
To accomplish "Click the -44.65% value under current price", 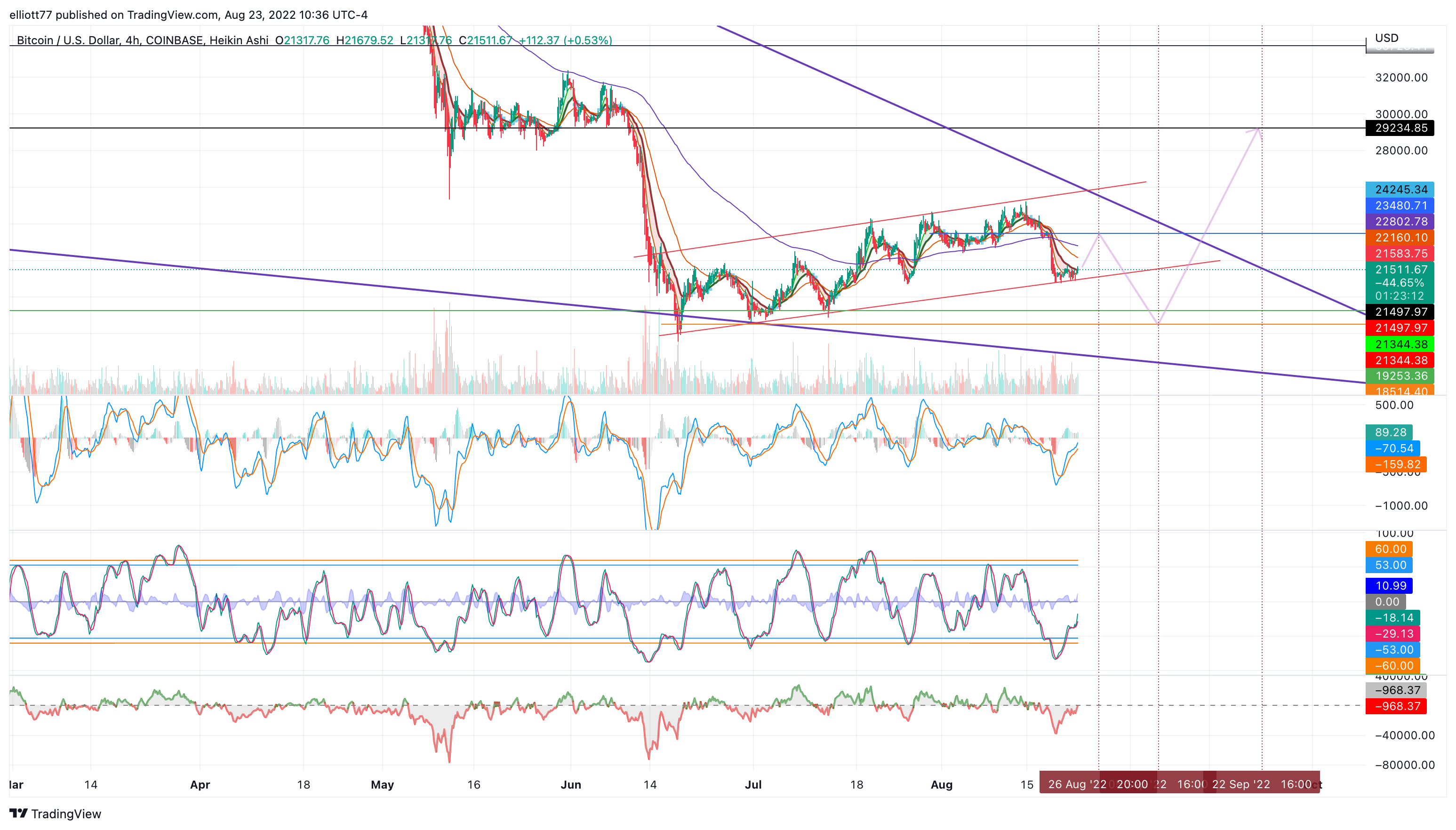I will (1400, 283).
